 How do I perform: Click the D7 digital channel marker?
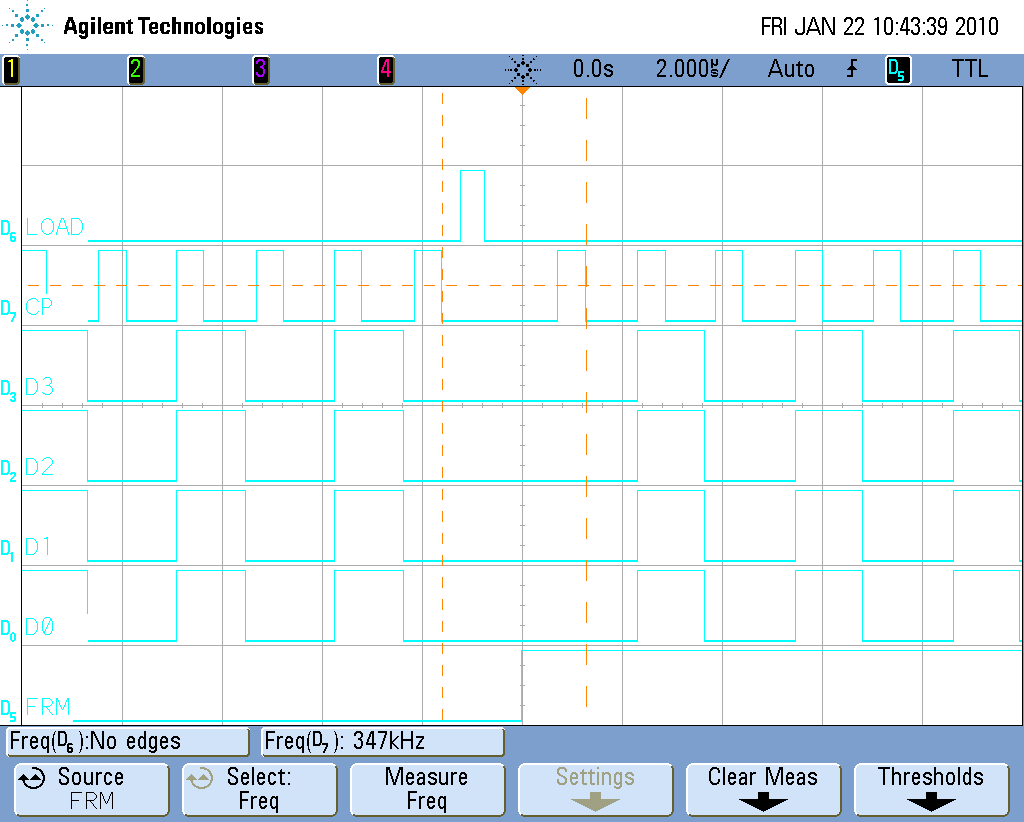[8, 310]
